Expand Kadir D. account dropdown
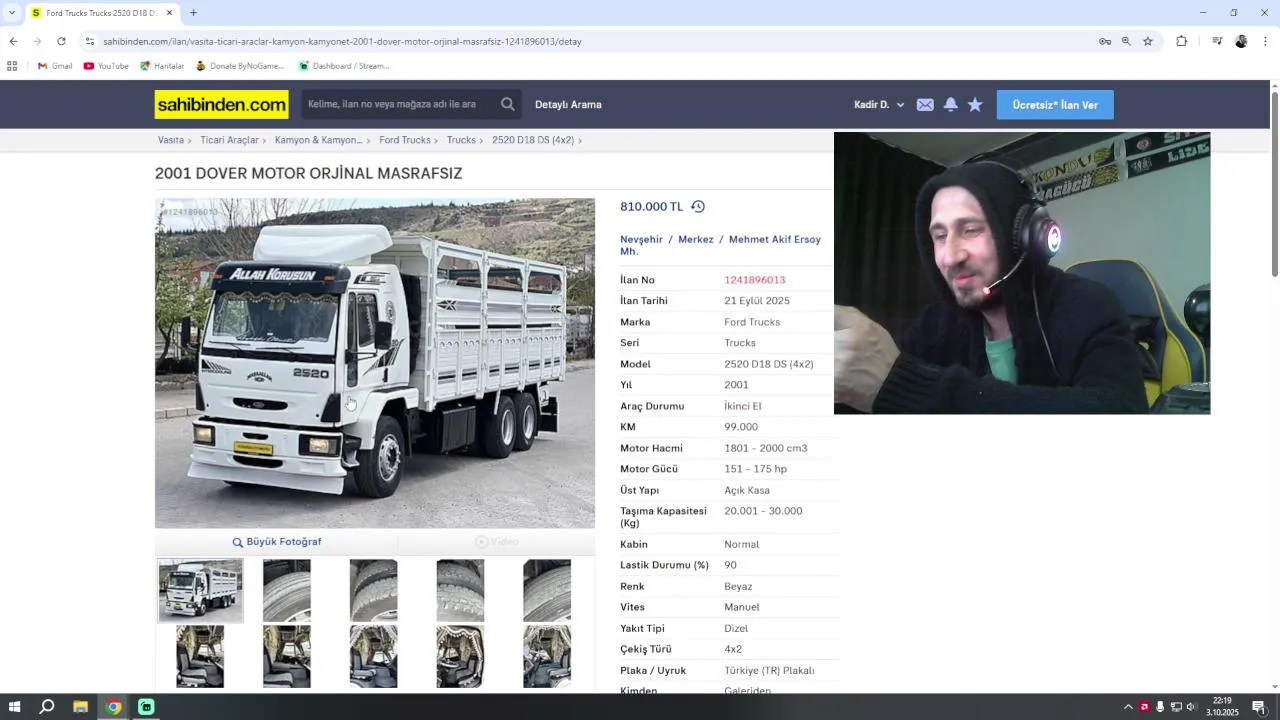 click(x=879, y=105)
